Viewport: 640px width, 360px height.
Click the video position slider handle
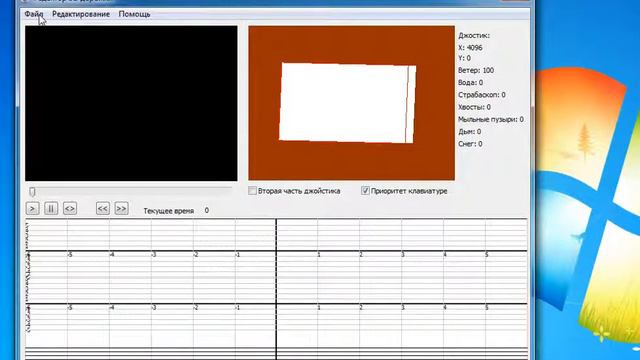[x=32, y=191]
